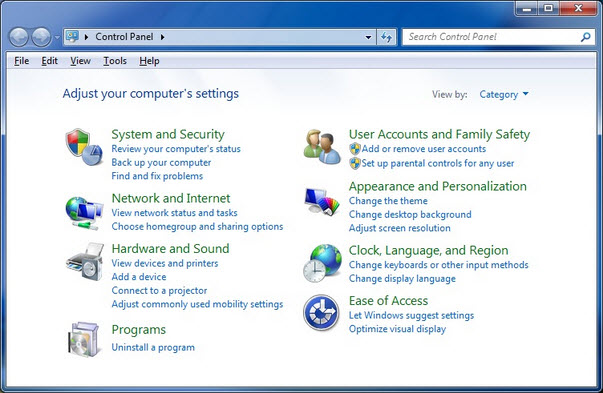Click View devices and printers
This screenshot has height=393, width=603.
[x=165, y=263]
